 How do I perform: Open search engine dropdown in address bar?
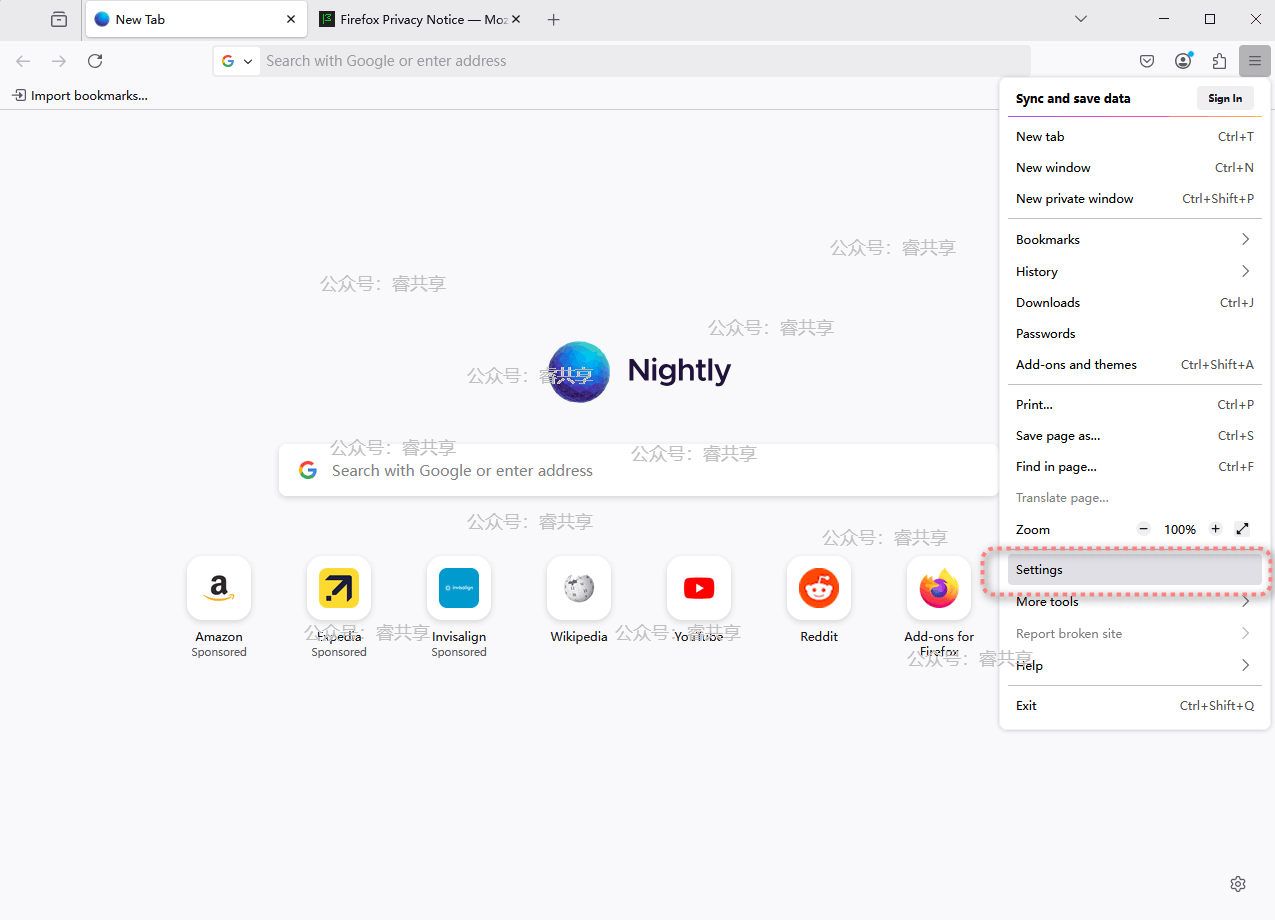(238, 61)
